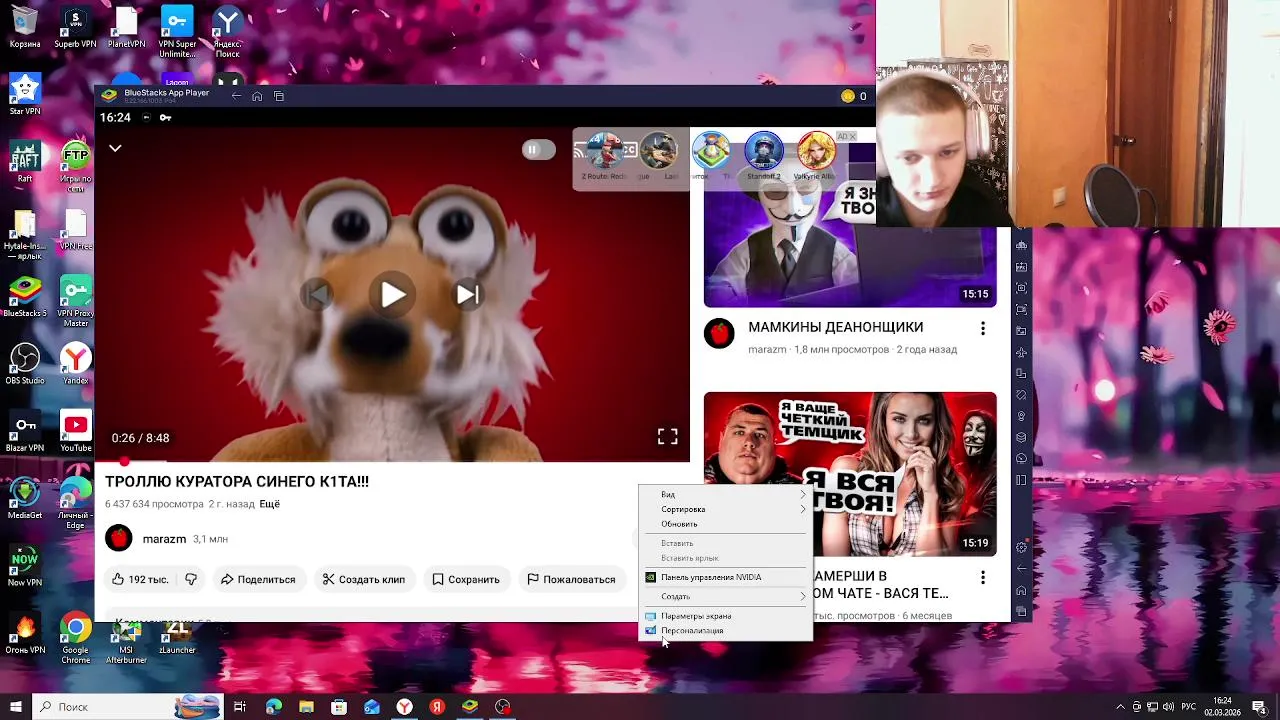Collapse the YouTube player with down chevron

pos(115,148)
